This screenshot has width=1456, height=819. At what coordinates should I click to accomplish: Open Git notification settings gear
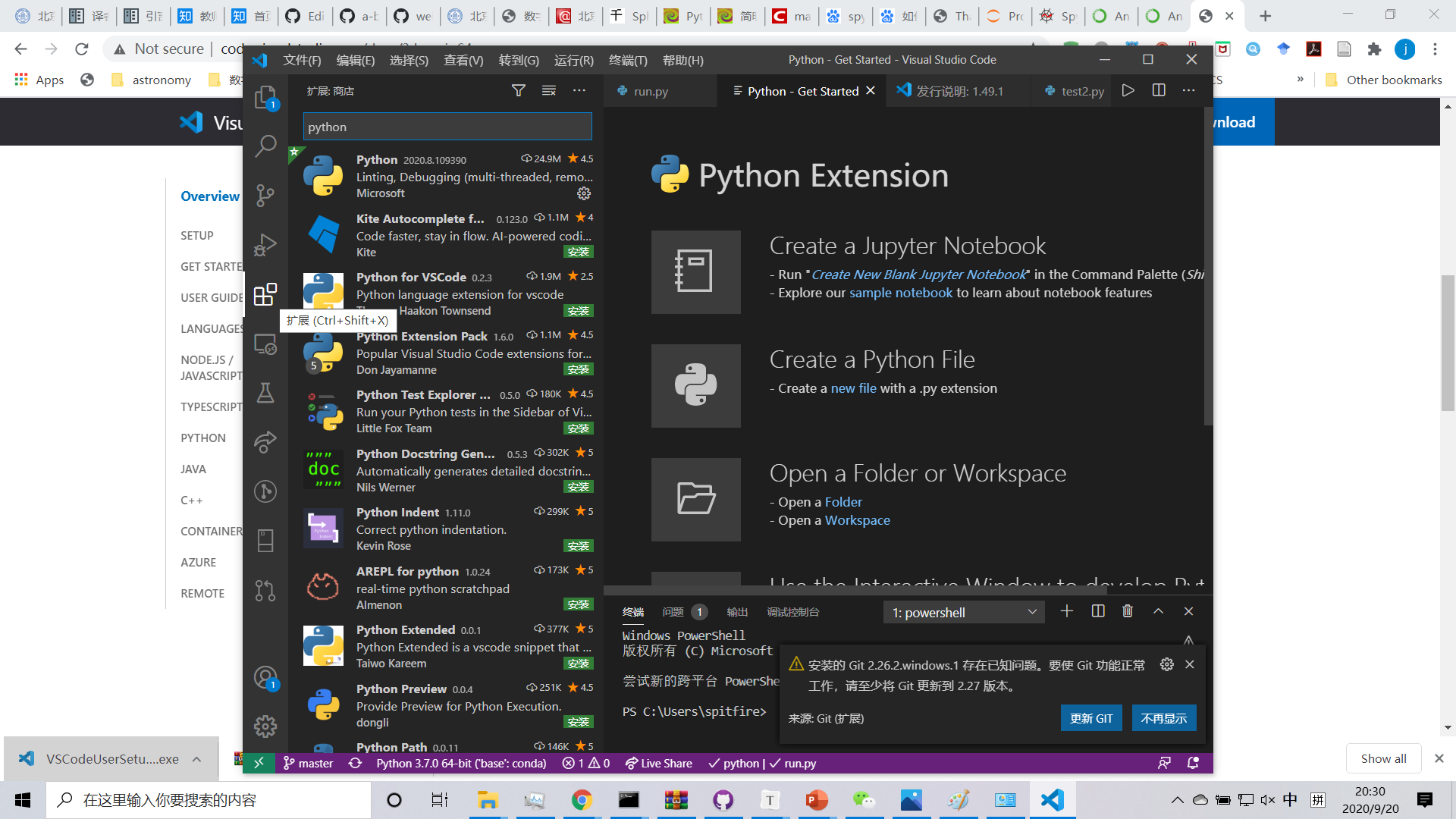[x=1167, y=665]
